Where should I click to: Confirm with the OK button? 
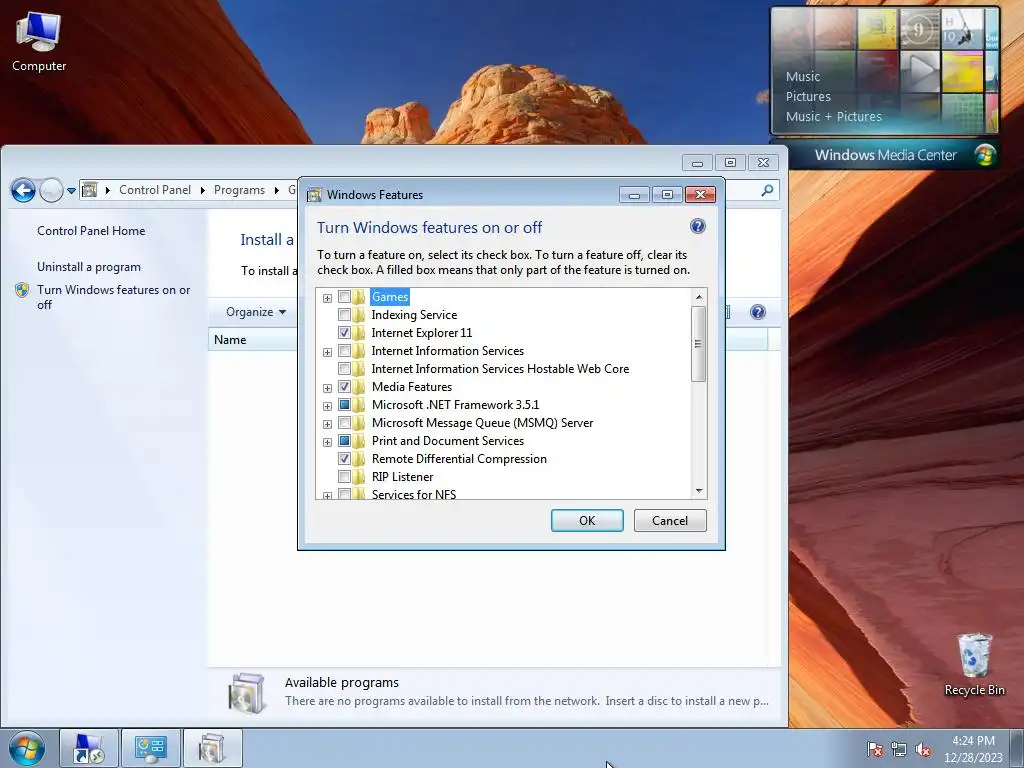click(587, 520)
